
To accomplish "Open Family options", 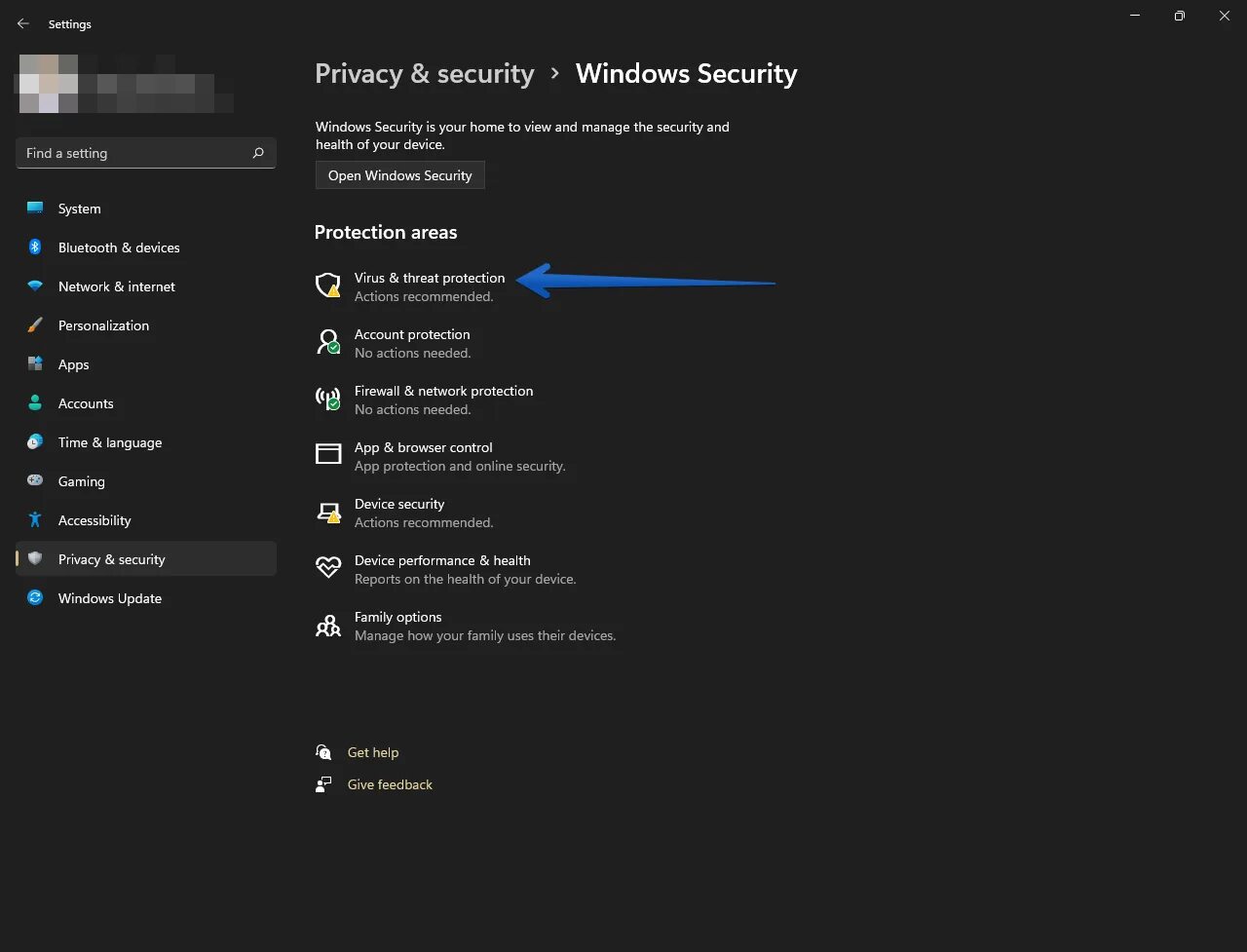I will 397,617.
